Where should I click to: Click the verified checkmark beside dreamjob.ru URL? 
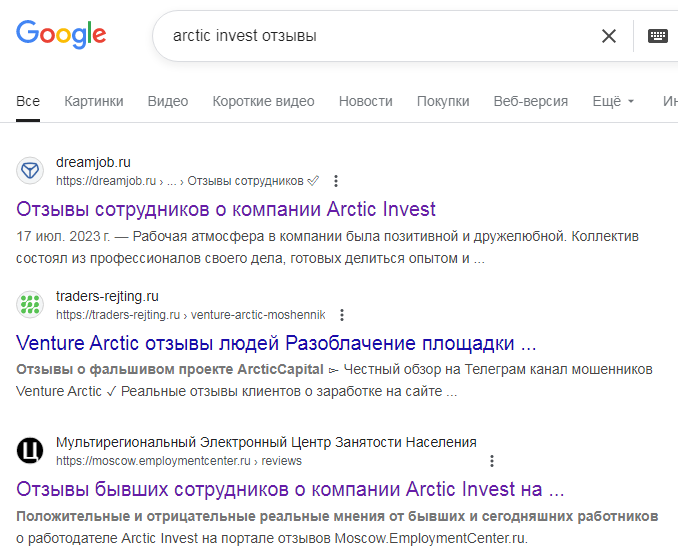[x=313, y=181]
